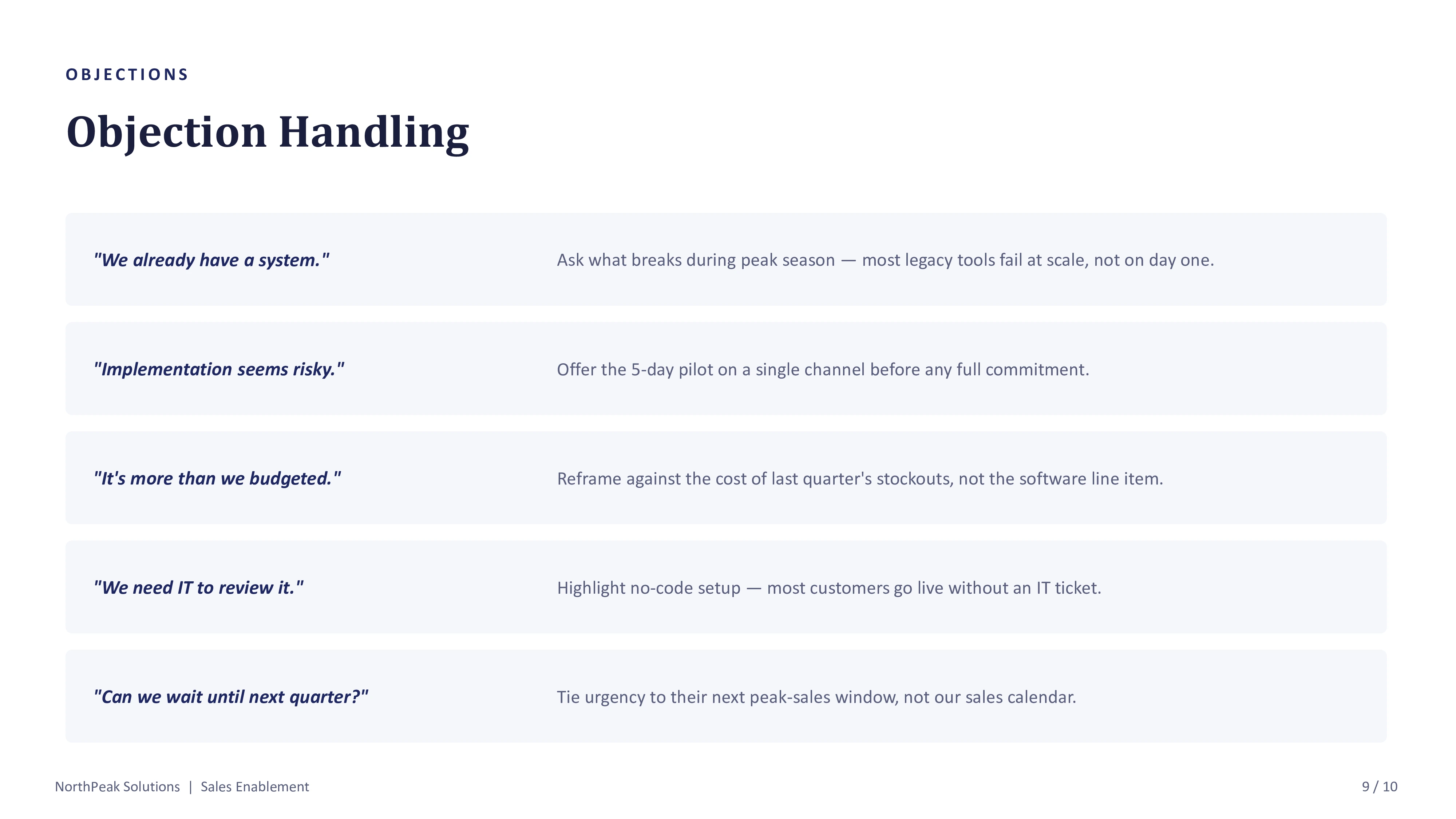Click the Sales Enablement footer label
The width and height of the screenshot is (1456, 819).
tap(254, 786)
